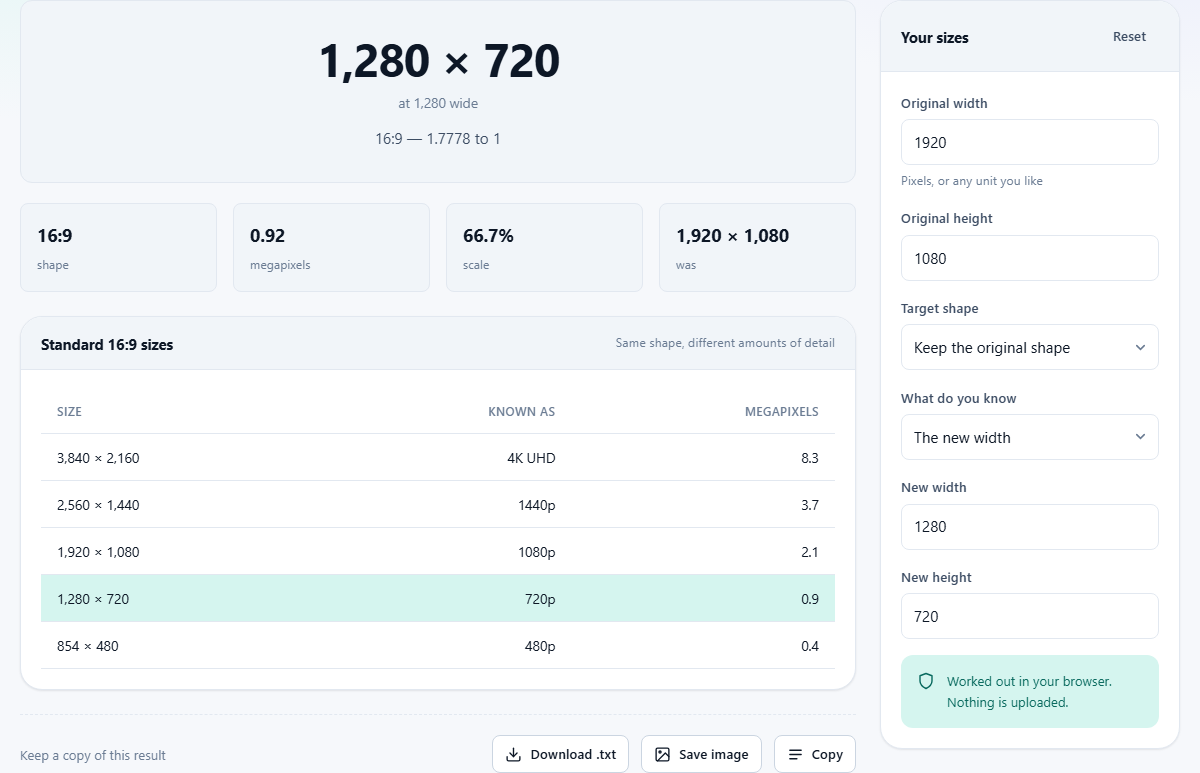
Task: Click the 1,920 × 1,080 was card
Action: pos(757,248)
